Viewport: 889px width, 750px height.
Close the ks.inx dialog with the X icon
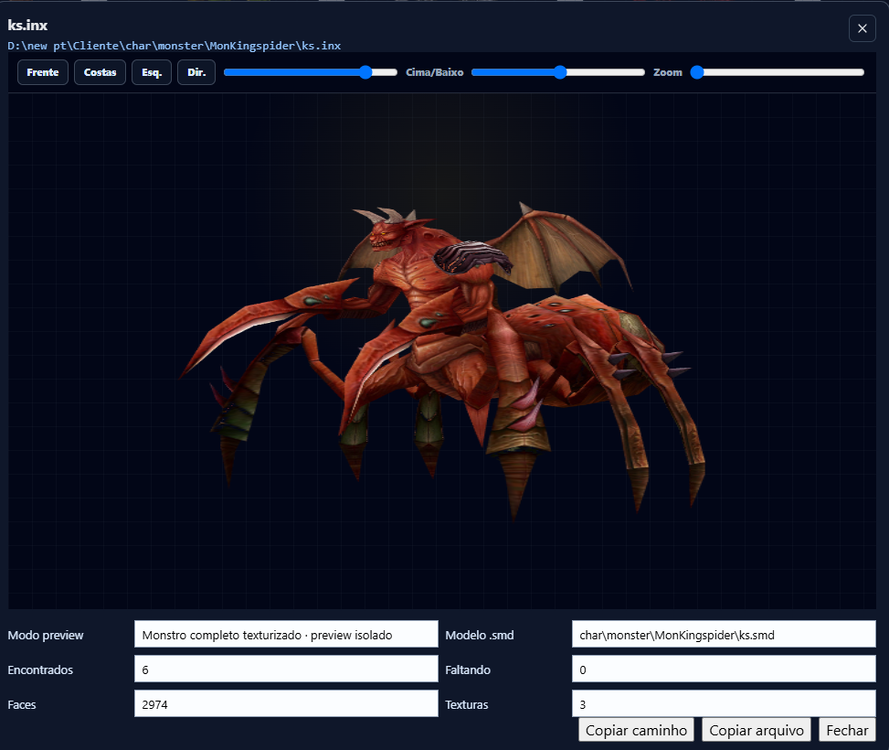[862, 28]
